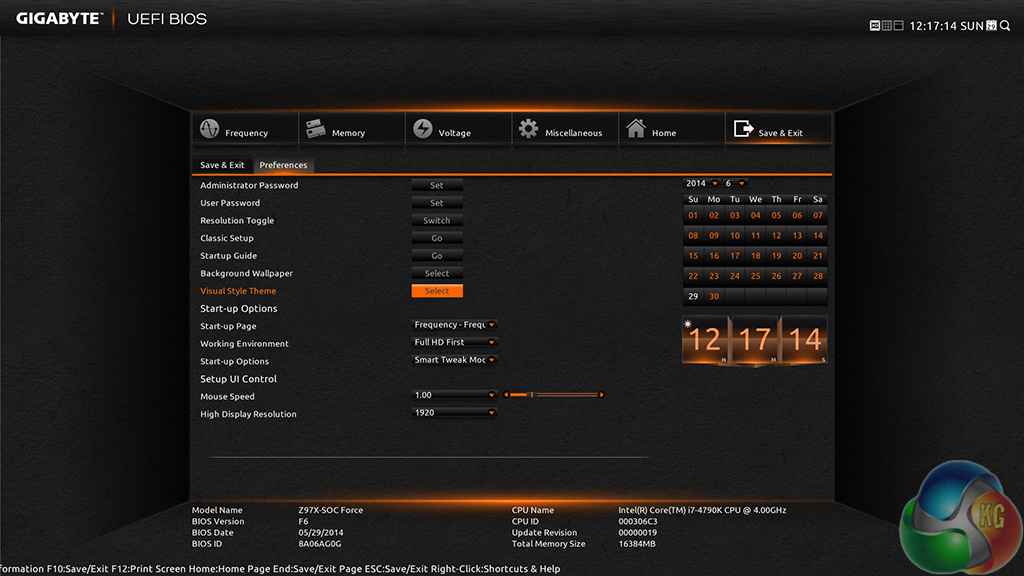Click the Mouse Speed slider track
The height and width of the screenshot is (576, 1024).
(554, 395)
